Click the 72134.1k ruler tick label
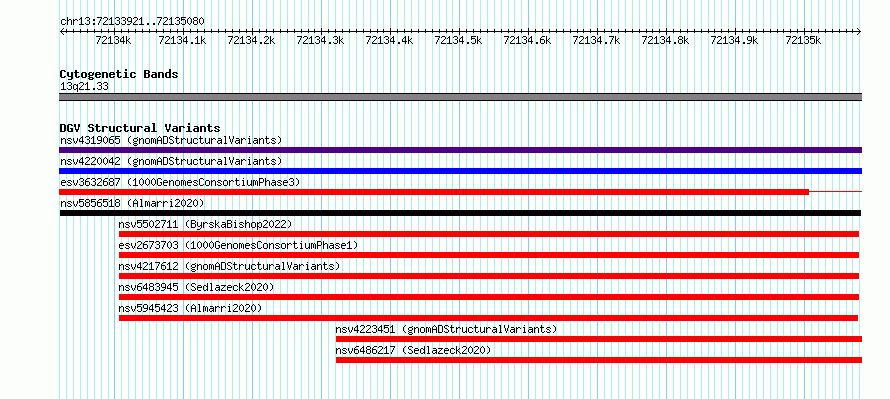The image size is (890, 399). [x=182, y=40]
